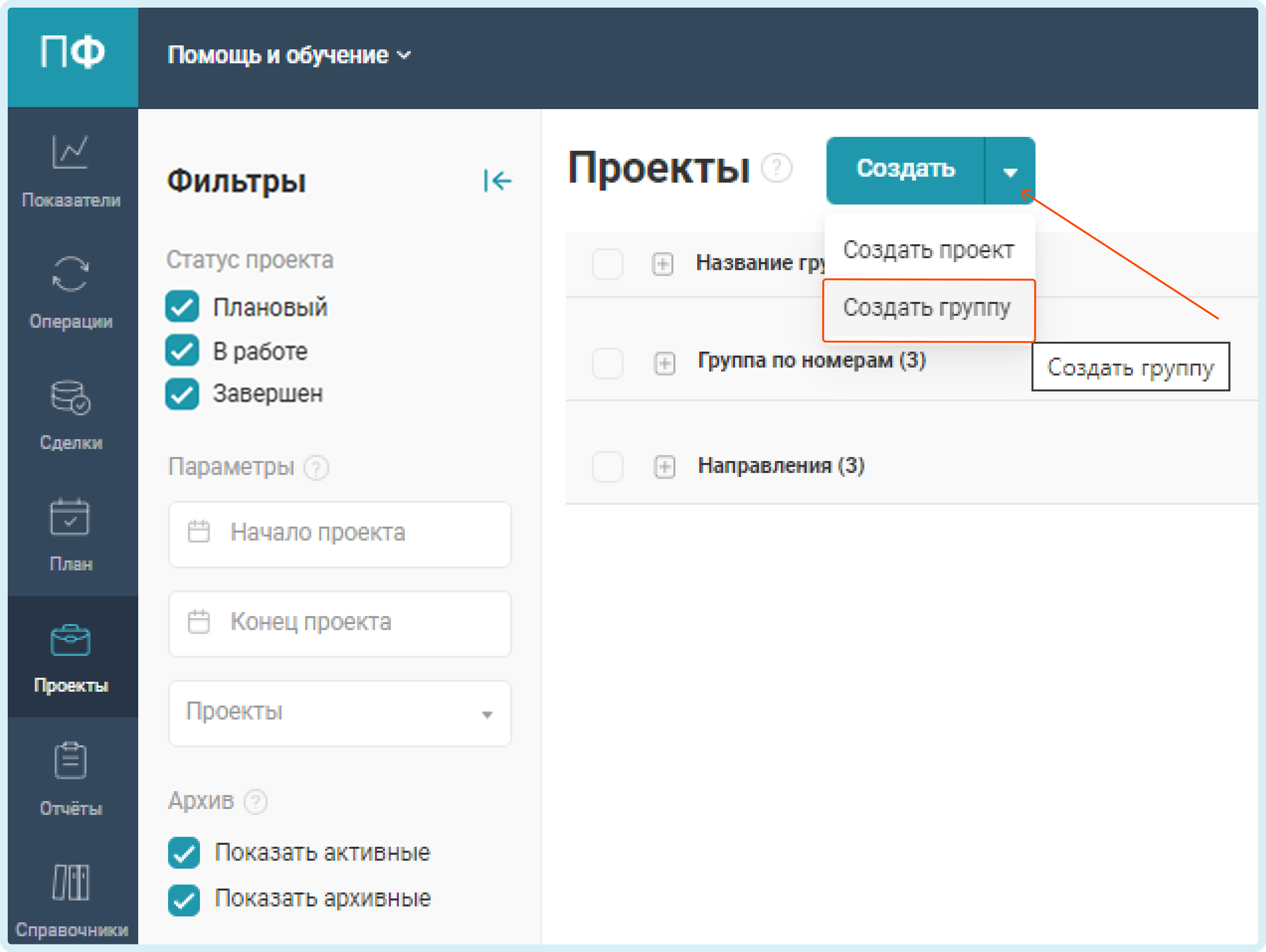Expand the Направления (3) group
The height and width of the screenshot is (952, 1266).
(665, 466)
